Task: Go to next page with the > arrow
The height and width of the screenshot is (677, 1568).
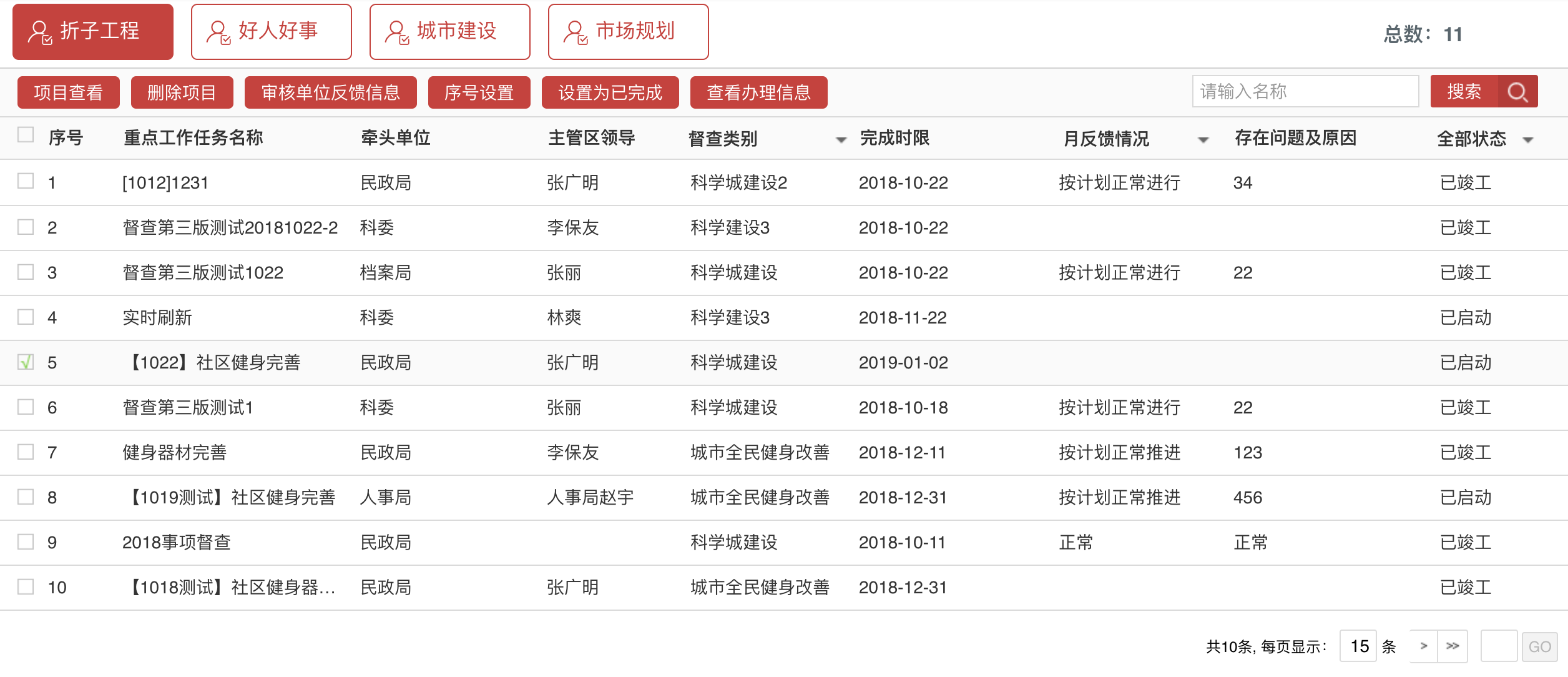Action: [x=1425, y=646]
